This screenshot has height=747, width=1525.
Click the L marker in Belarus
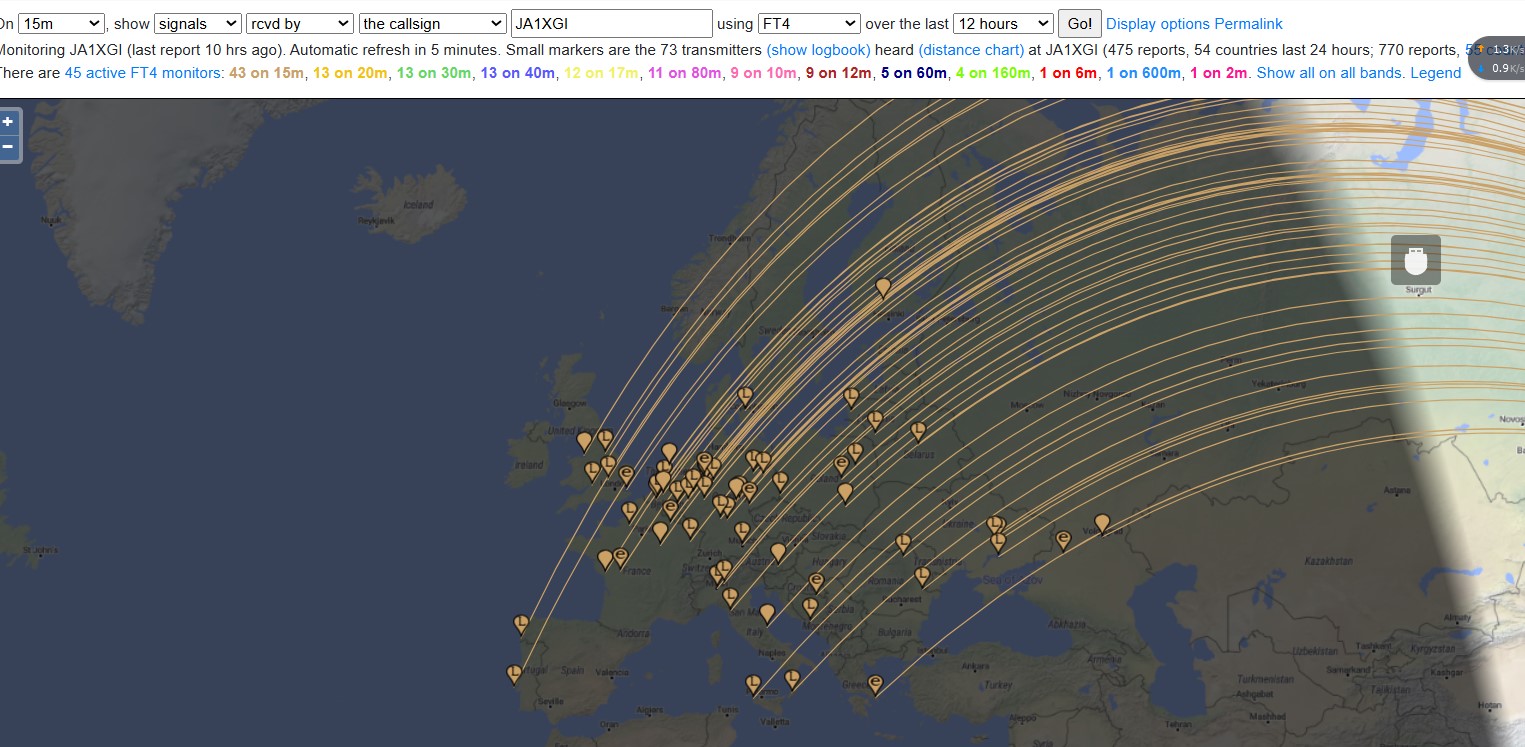(919, 431)
